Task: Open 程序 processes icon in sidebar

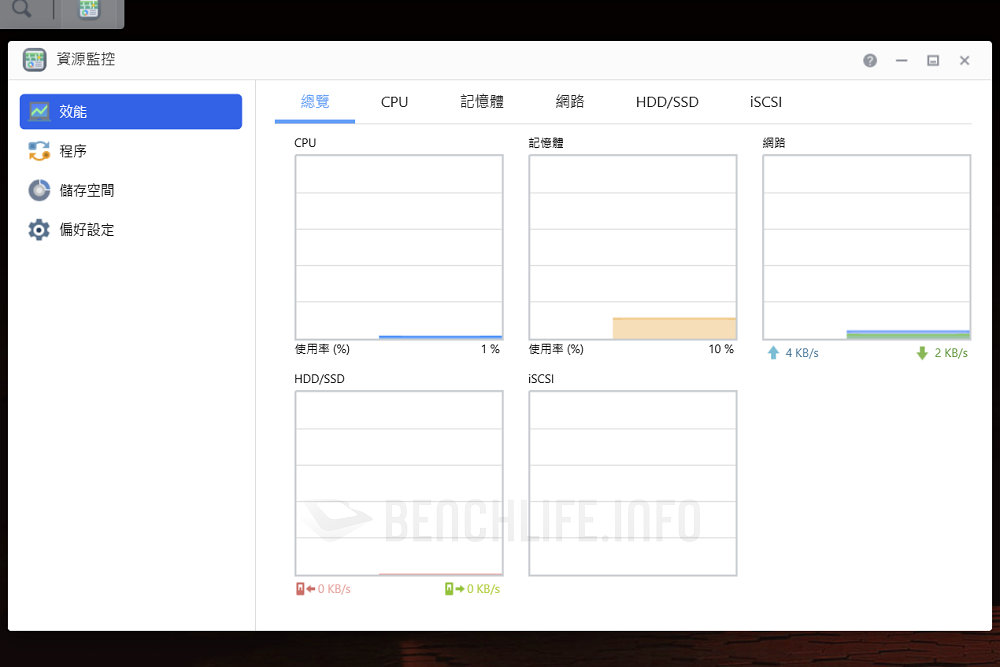Action: [39, 151]
